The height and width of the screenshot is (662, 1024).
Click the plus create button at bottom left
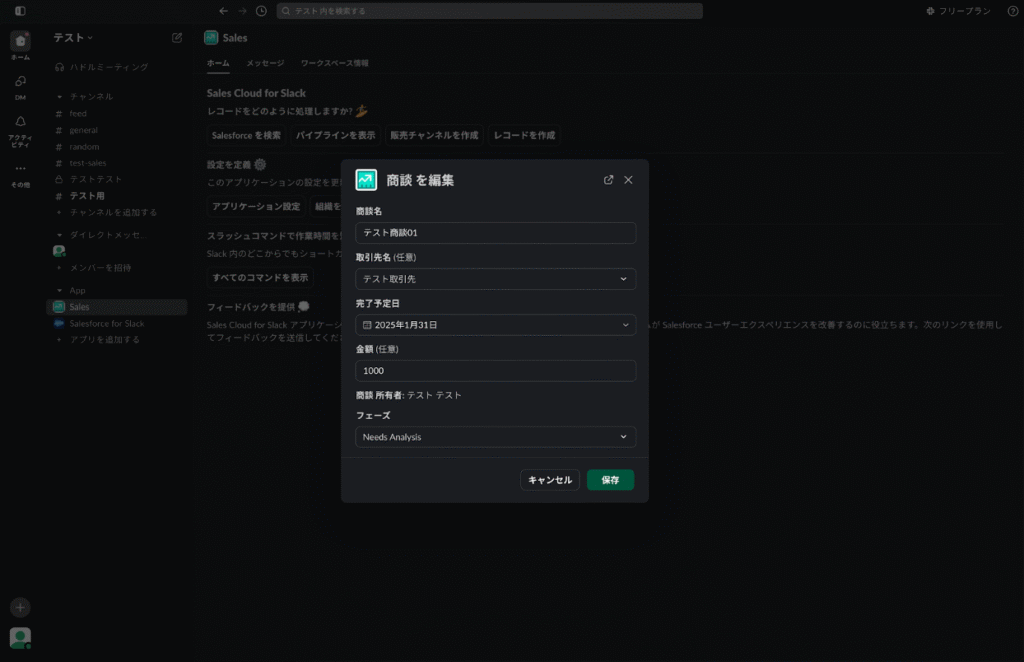20,607
